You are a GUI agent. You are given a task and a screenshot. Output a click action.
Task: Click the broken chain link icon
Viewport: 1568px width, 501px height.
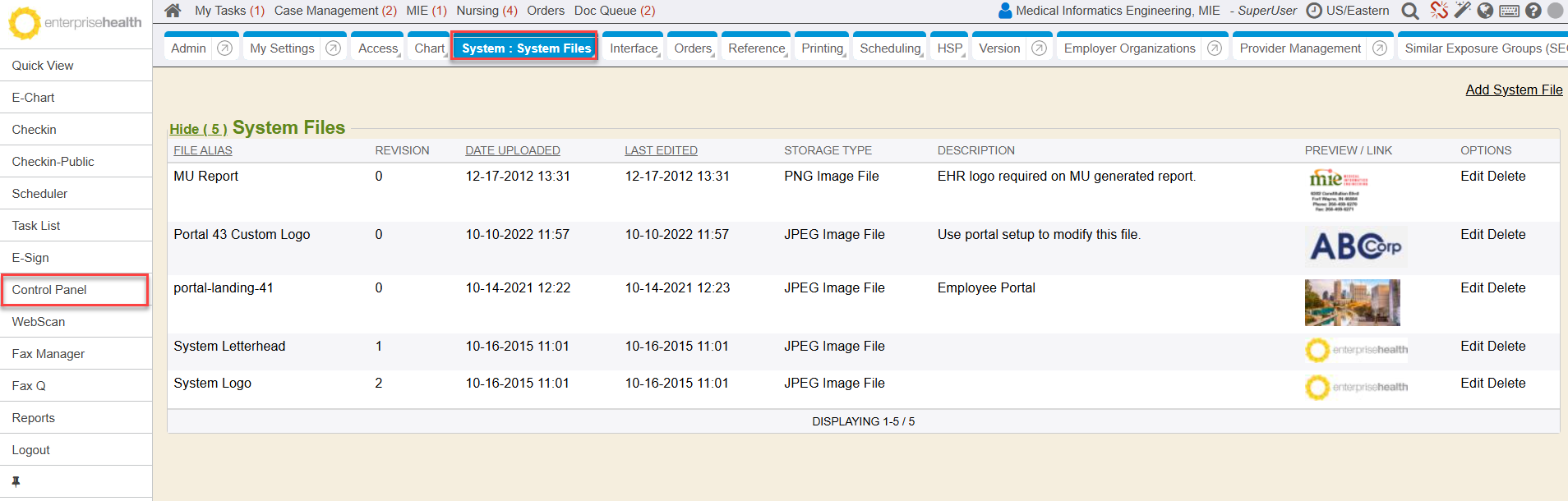[1439, 11]
